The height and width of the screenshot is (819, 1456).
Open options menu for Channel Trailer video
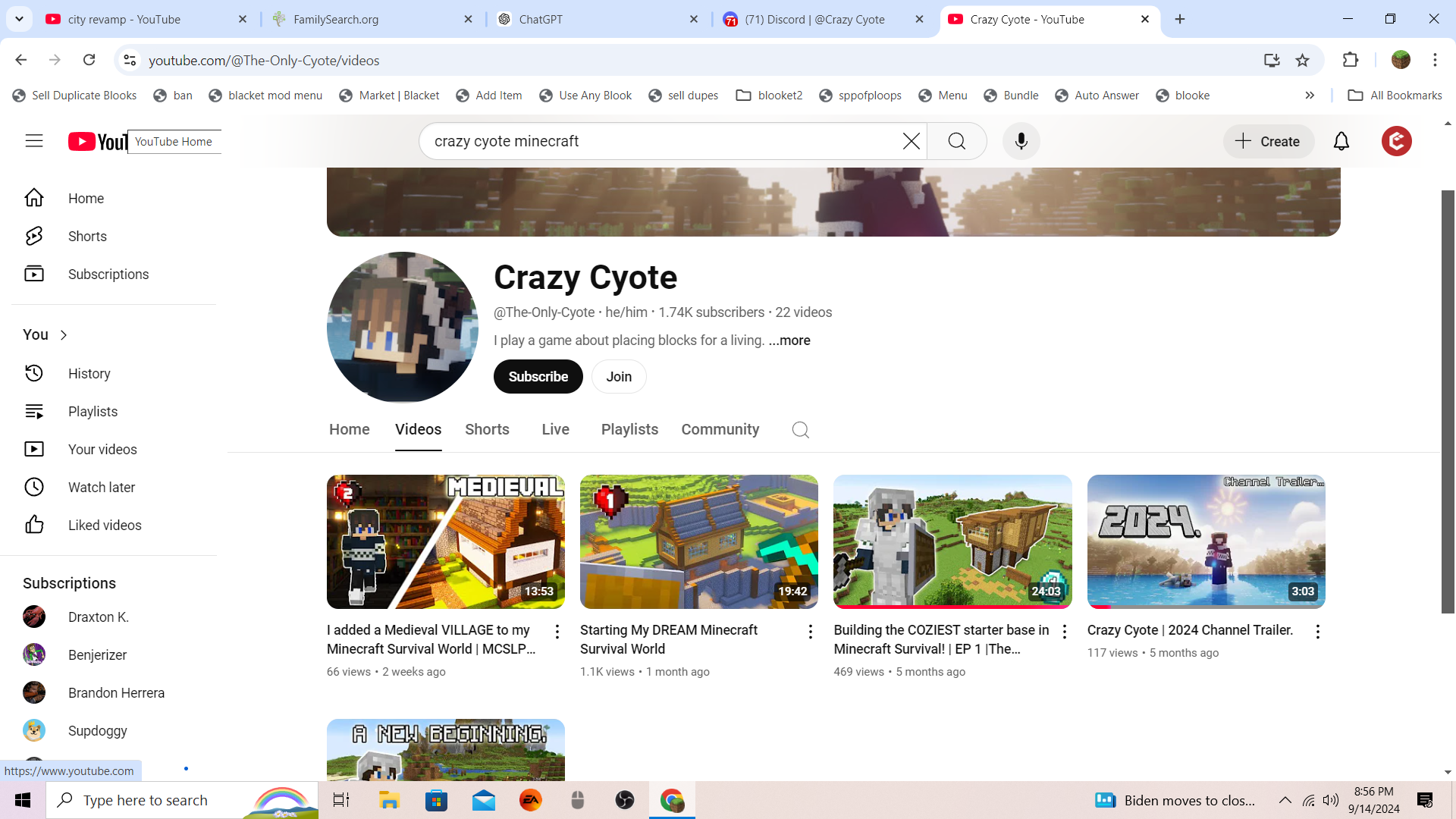point(1317,632)
